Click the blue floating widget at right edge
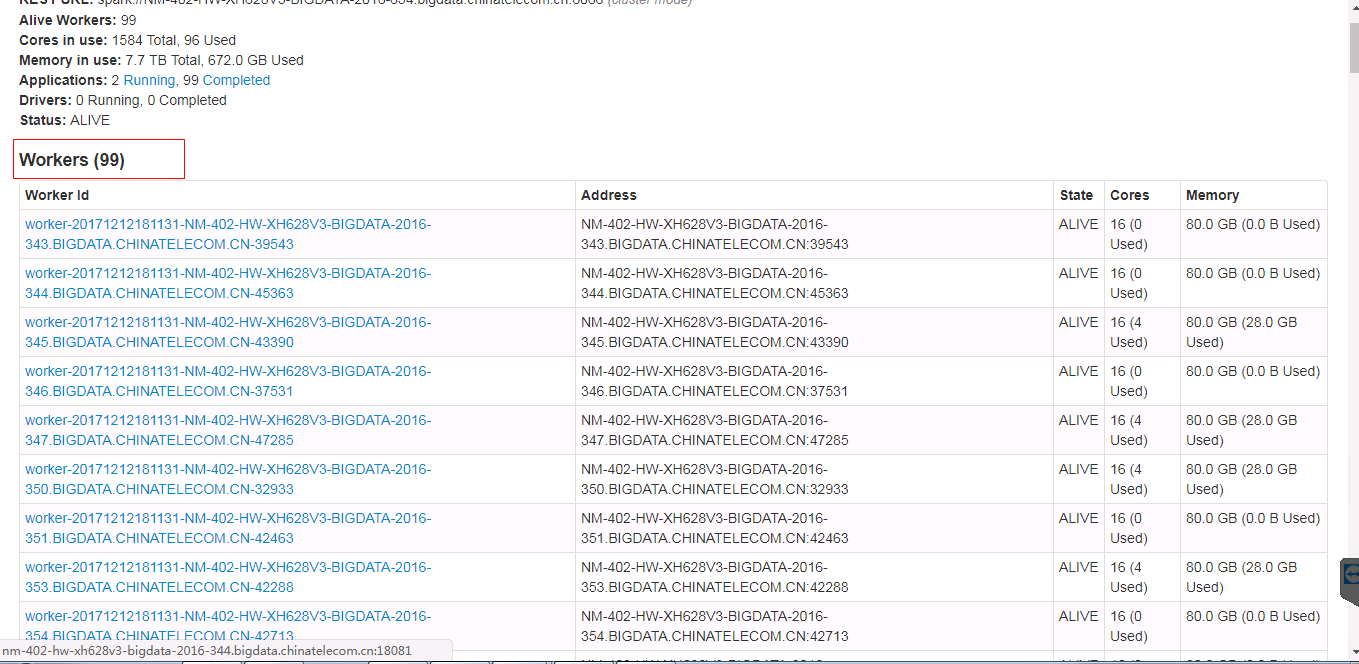This screenshot has height=664, width=1359. [x=1350, y=580]
